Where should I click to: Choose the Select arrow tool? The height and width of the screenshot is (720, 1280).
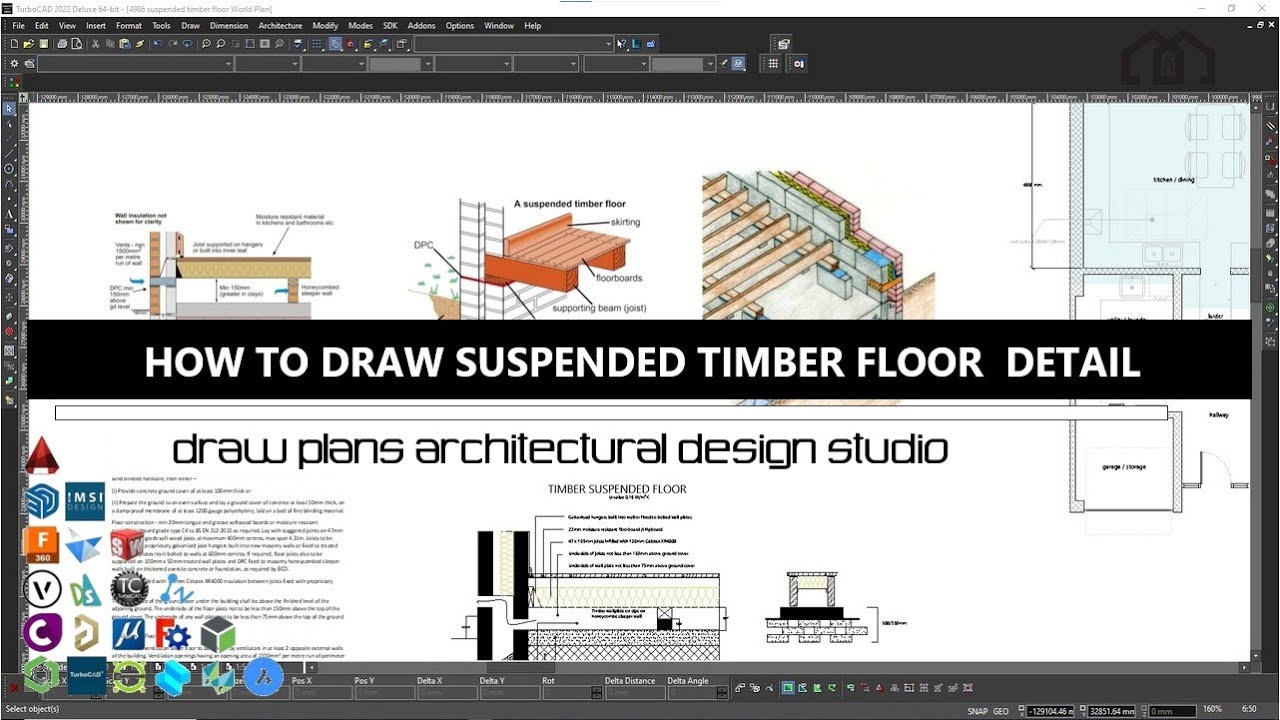pyautogui.click(x=9, y=109)
